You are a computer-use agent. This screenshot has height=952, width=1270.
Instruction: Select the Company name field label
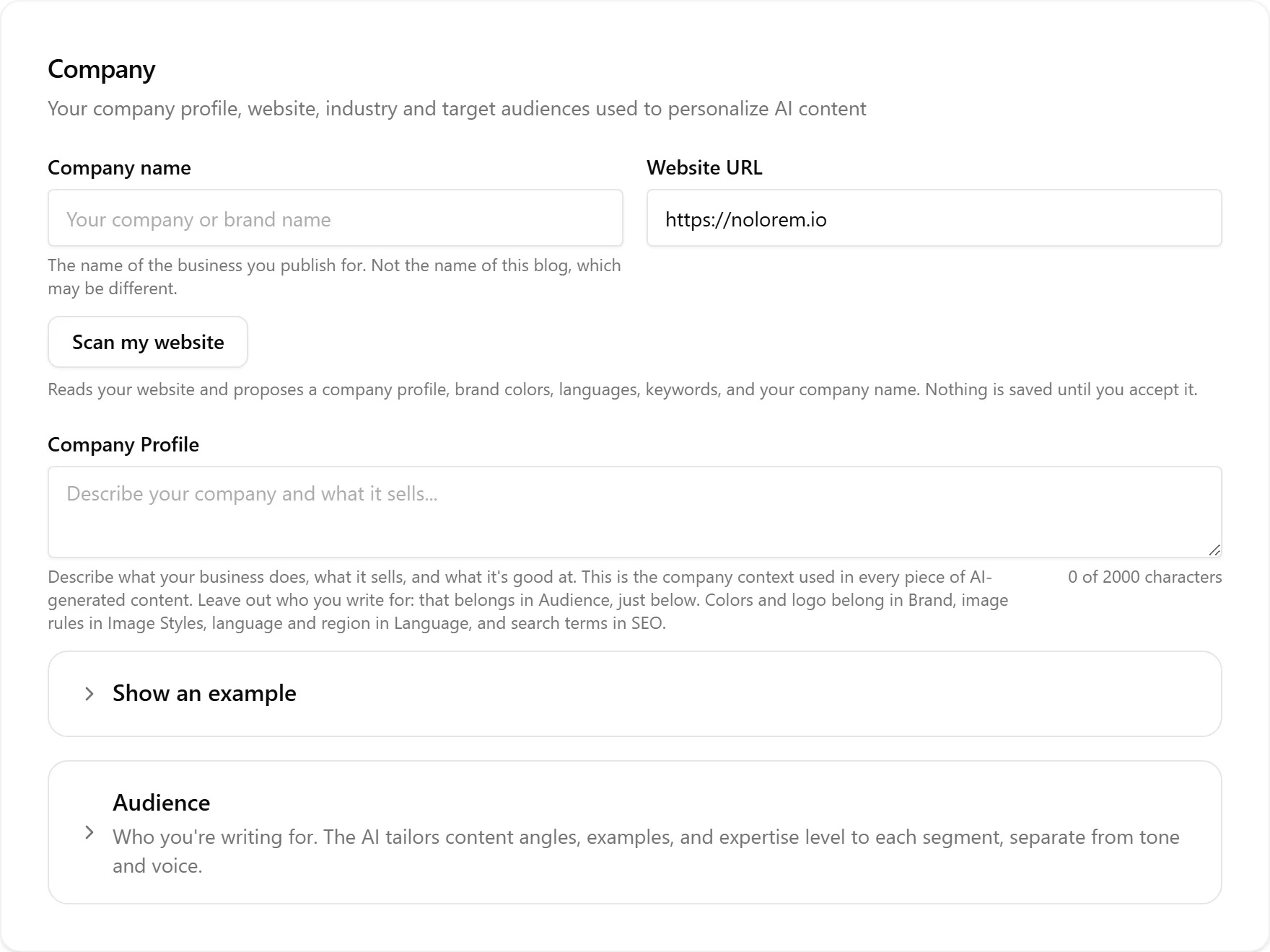[x=119, y=167]
